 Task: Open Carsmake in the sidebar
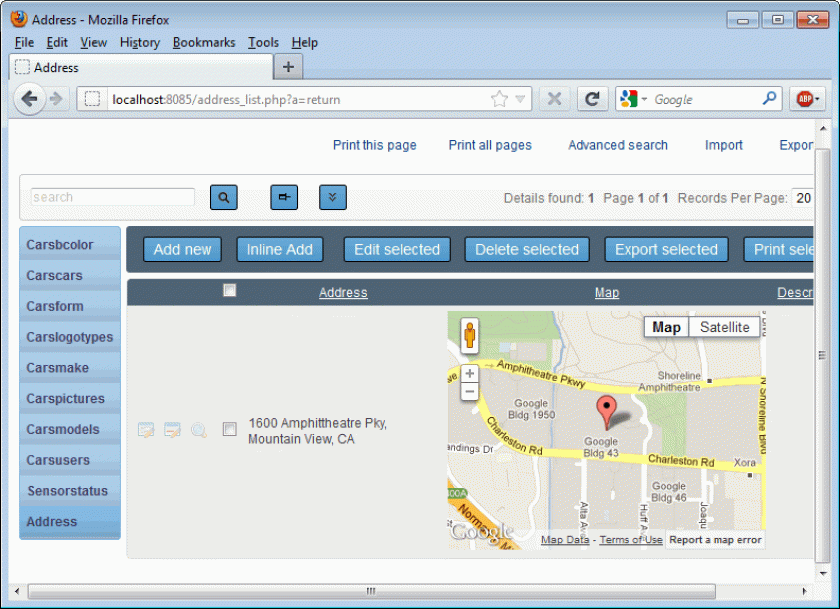pyautogui.click(x=70, y=368)
